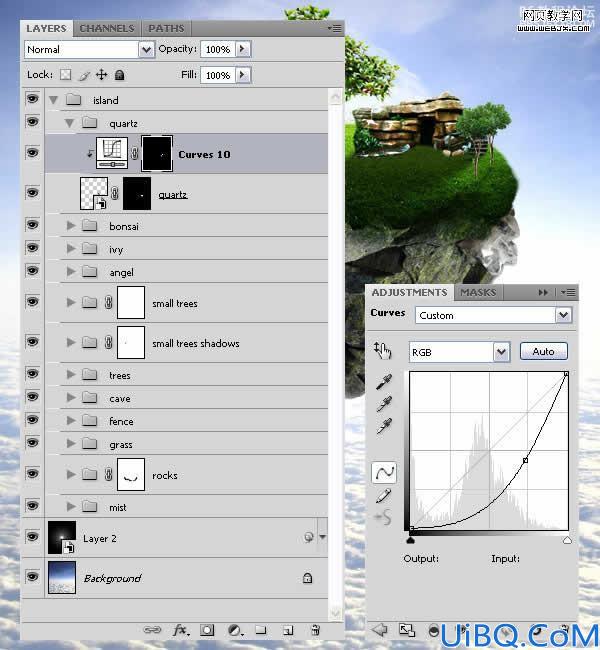Switch to the Paths tab
This screenshot has width=600, height=650.
166,28
